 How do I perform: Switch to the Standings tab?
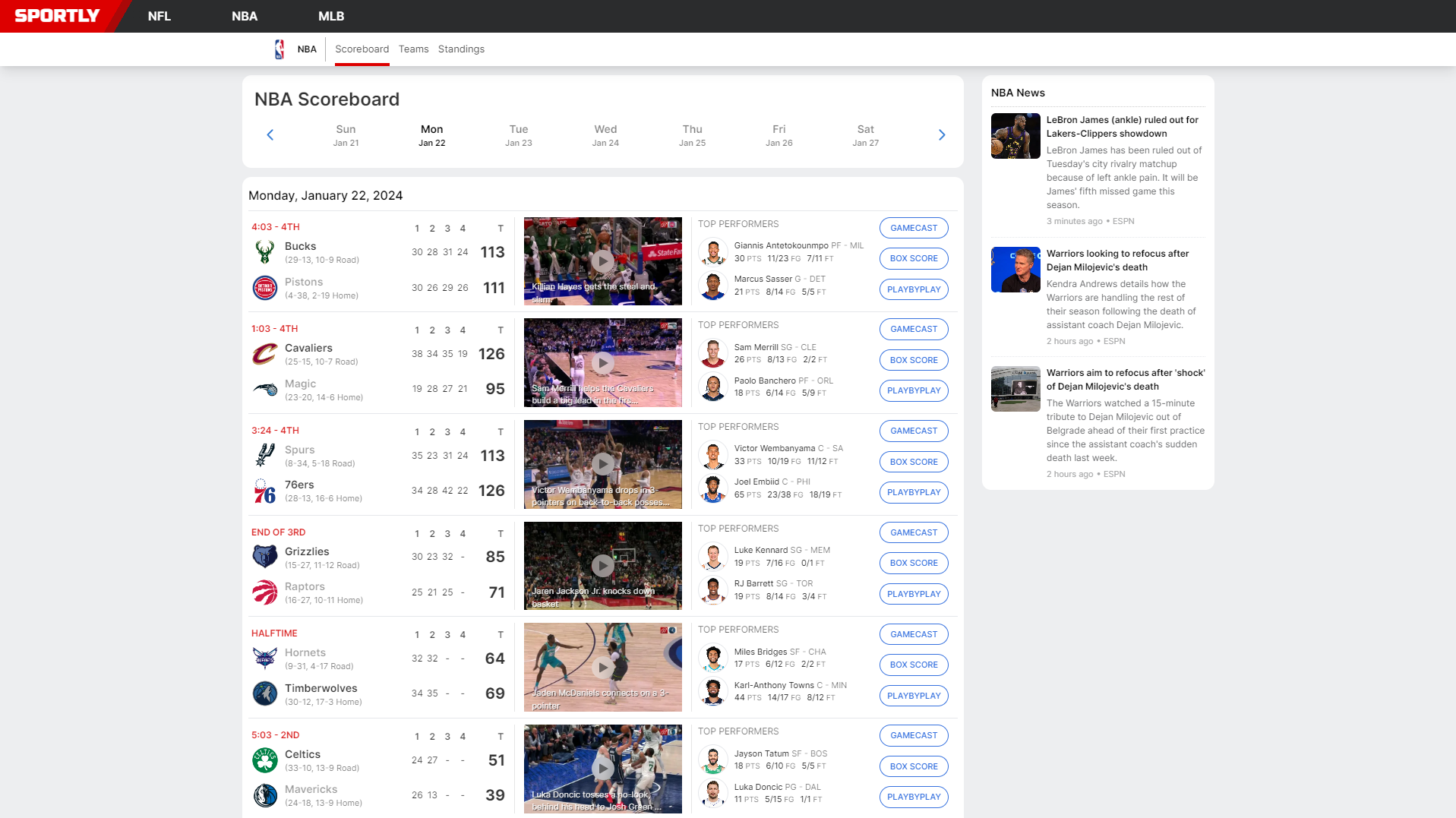point(461,49)
